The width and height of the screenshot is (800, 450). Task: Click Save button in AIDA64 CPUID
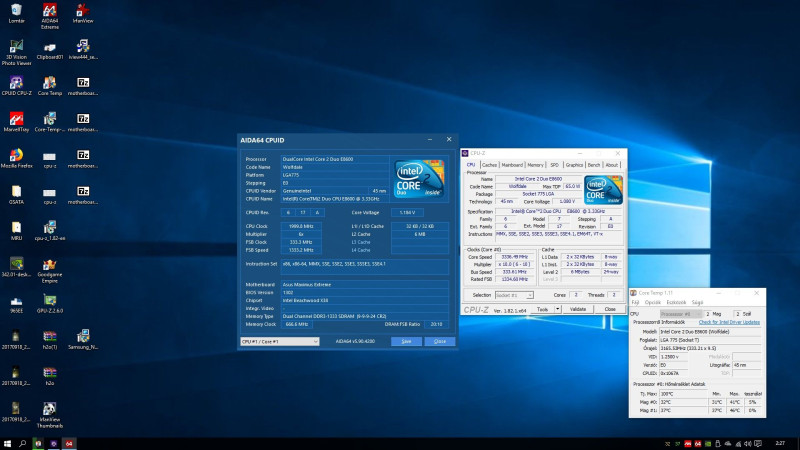[x=406, y=341]
